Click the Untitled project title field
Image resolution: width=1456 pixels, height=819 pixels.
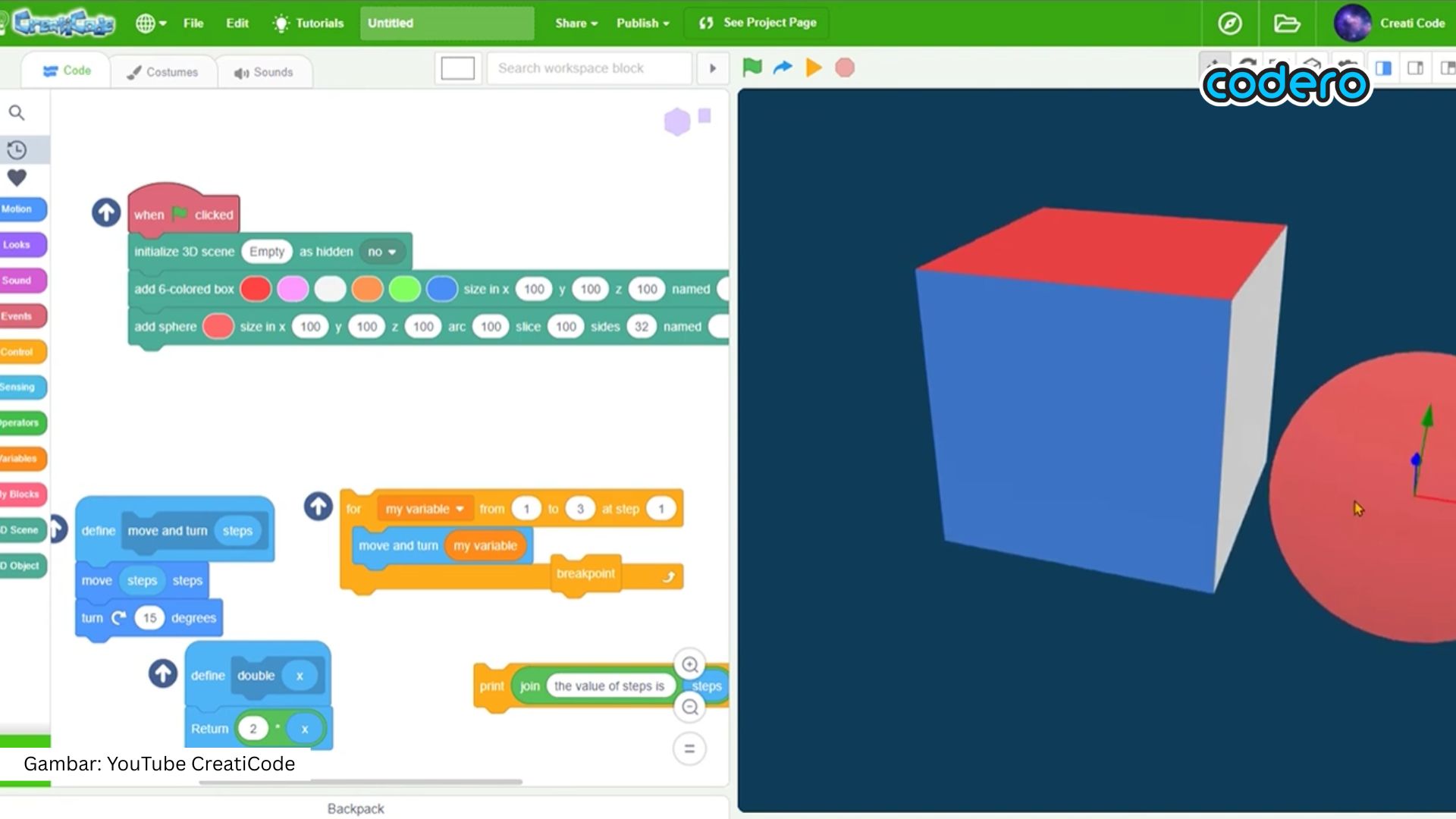point(447,24)
